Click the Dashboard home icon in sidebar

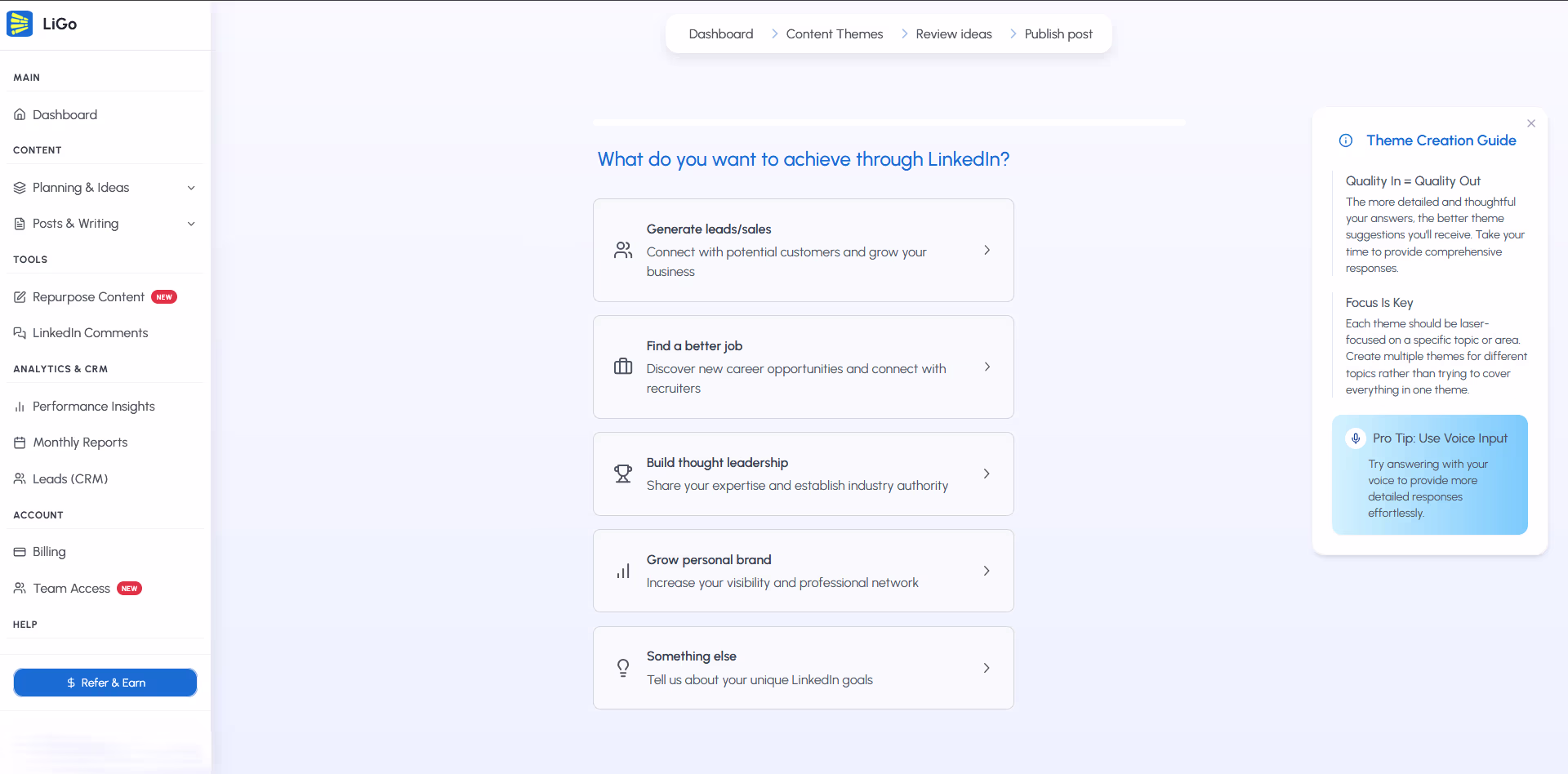(x=20, y=115)
